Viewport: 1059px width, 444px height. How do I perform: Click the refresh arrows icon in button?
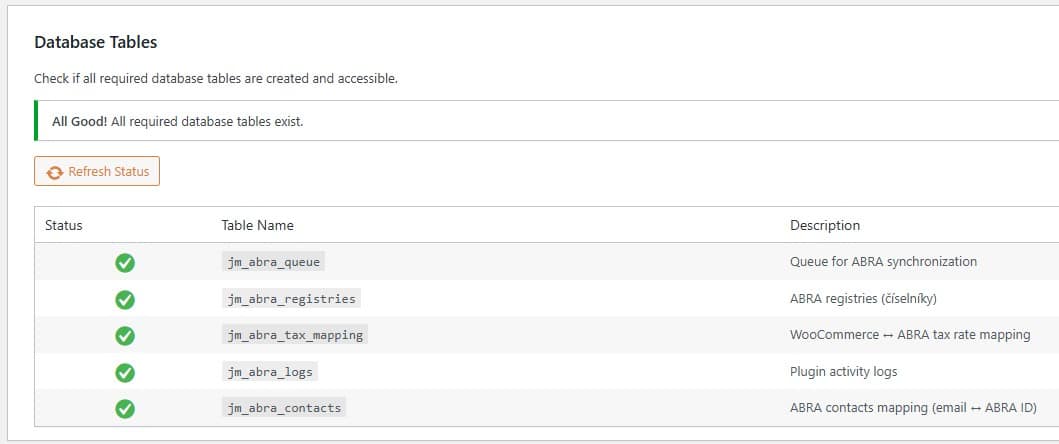pyautogui.click(x=55, y=172)
